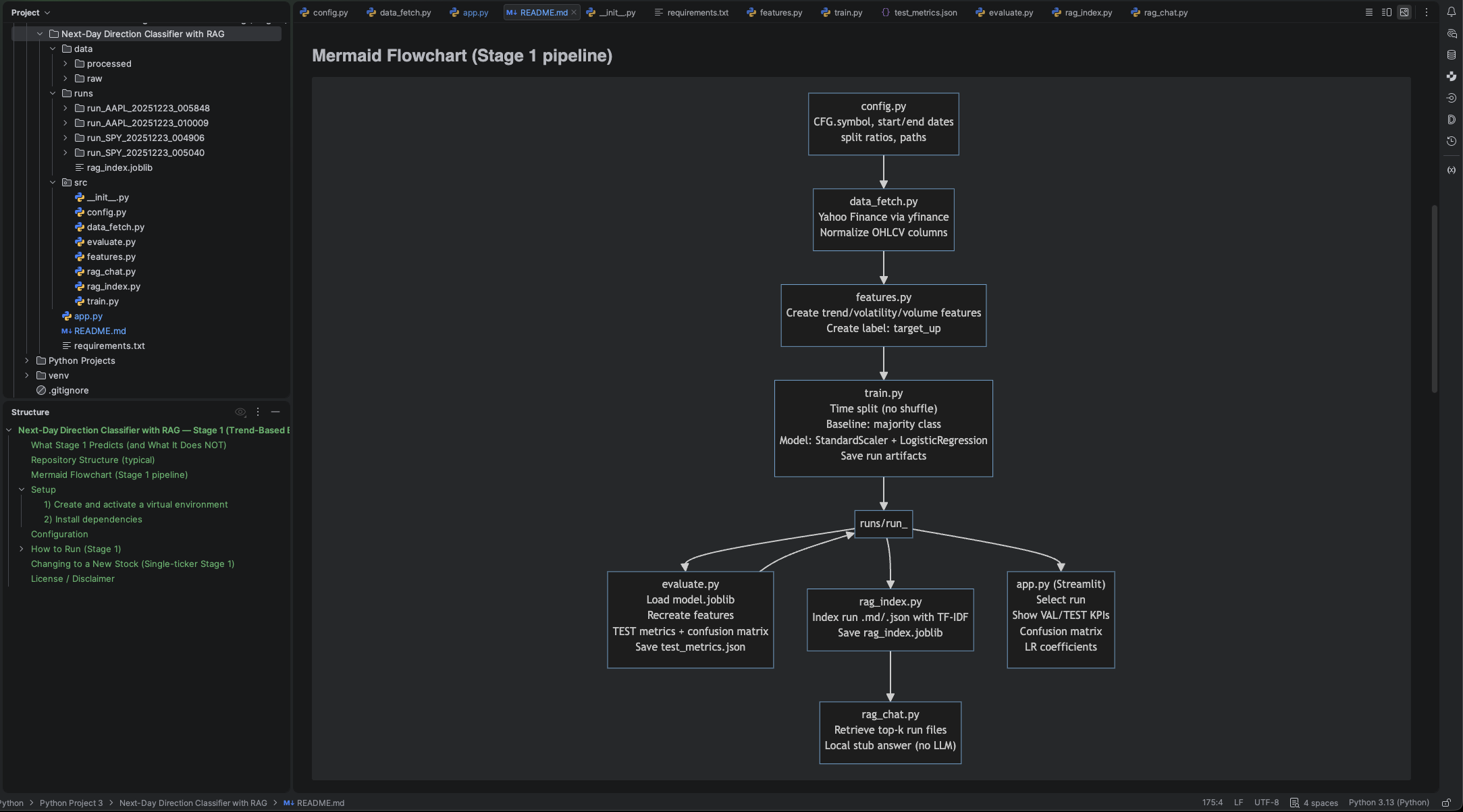Open the history clock icon on right sidebar
The width and height of the screenshot is (1463, 812).
click(x=1452, y=141)
